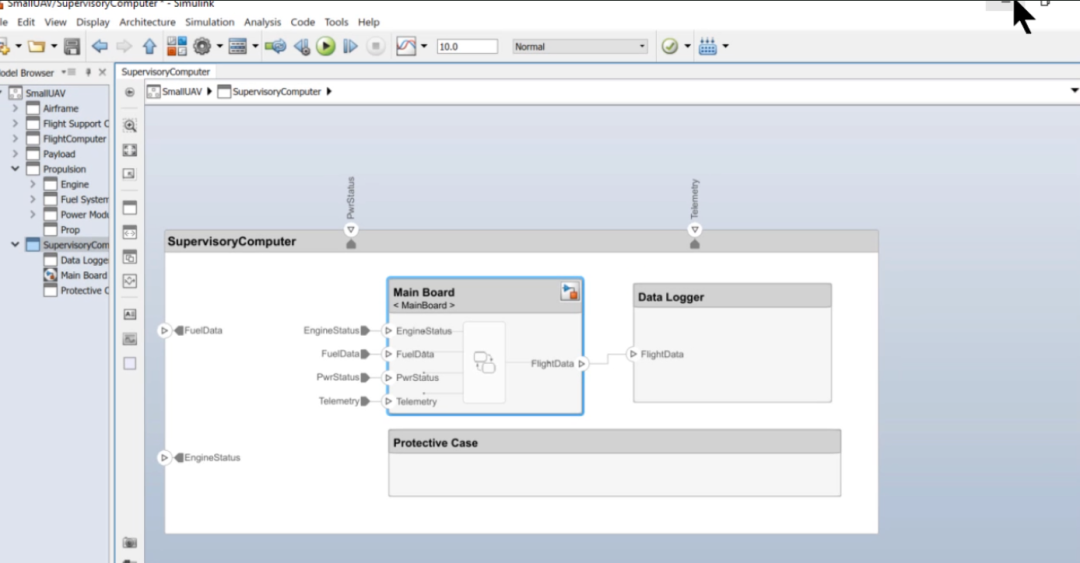Open Code menu
Viewport: 1080px width, 563px height.
click(x=302, y=22)
